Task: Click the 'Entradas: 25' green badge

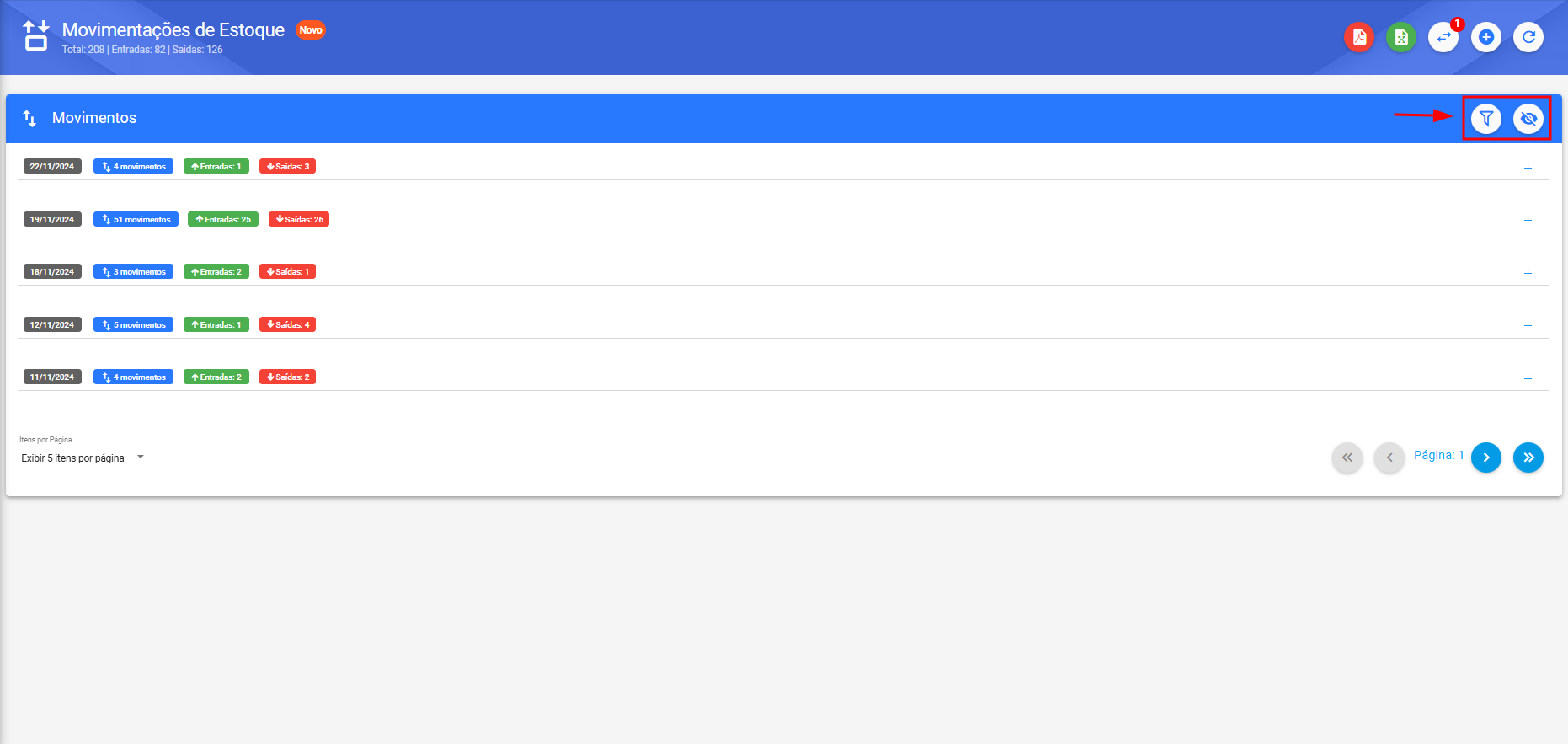Action: [x=223, y=219]
